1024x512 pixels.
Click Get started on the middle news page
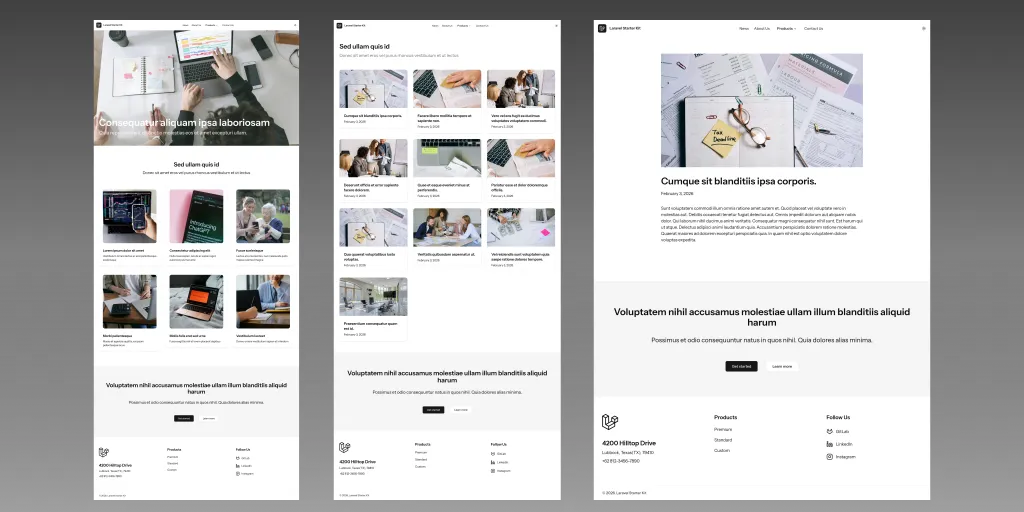(433, 409)
